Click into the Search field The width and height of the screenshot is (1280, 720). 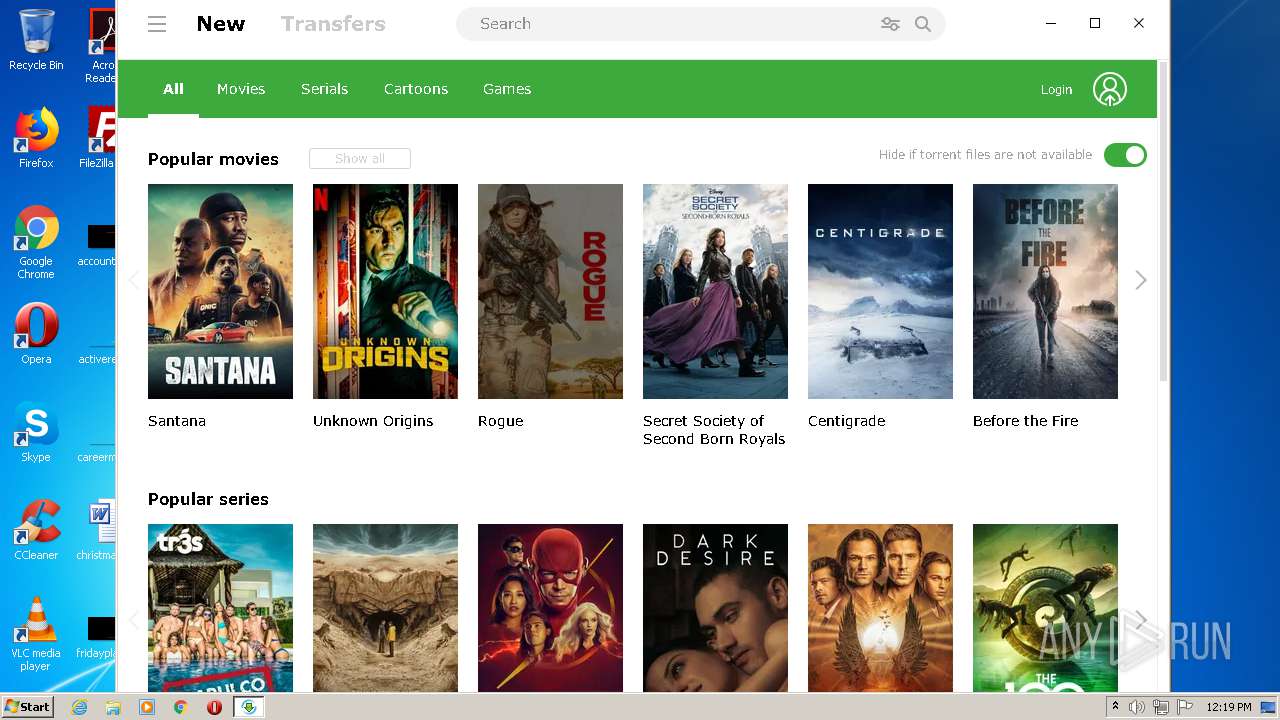(x=670, y=24)
